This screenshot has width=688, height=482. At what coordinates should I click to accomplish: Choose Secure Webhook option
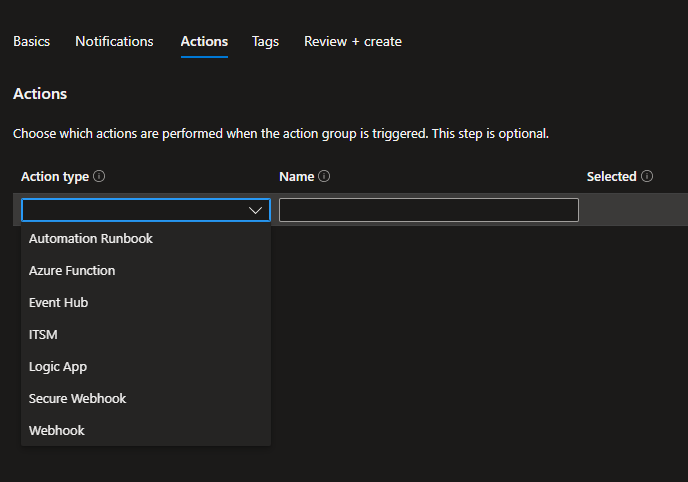pyautogui.click(x=146, y=399)
